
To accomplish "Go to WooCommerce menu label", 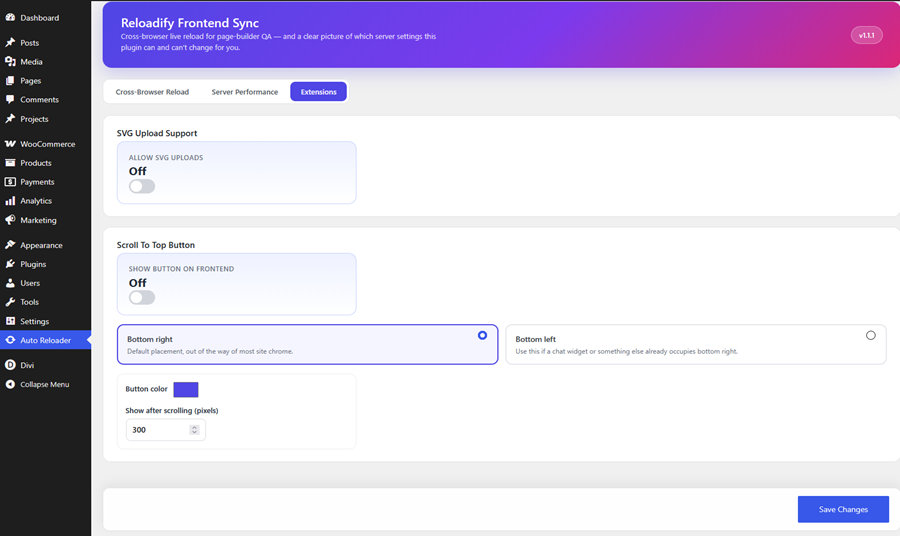I will pos(48,144).
